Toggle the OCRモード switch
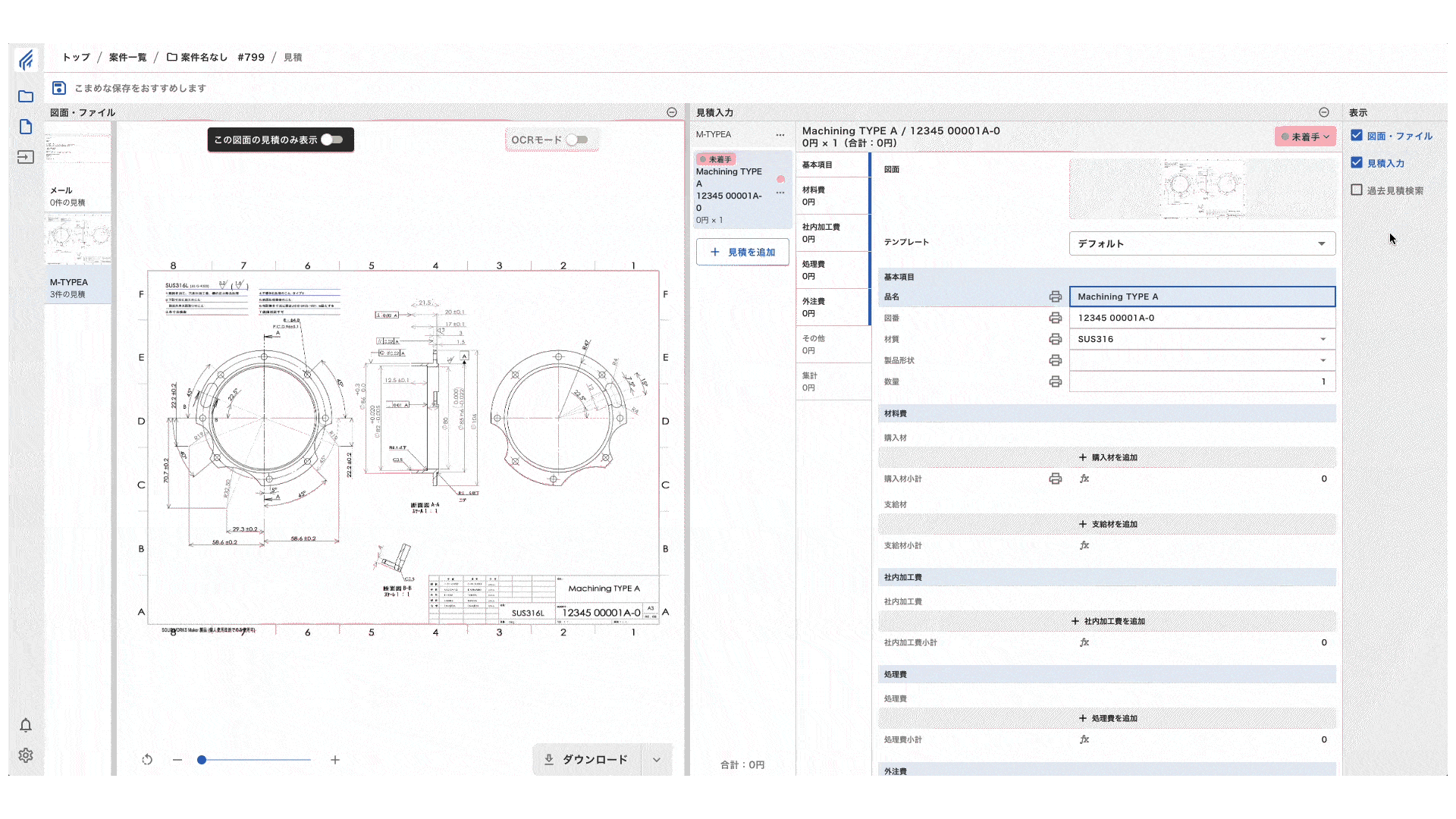Image resolution: width=1456 pixels, height=819 pixels. (x=577, y=140)
